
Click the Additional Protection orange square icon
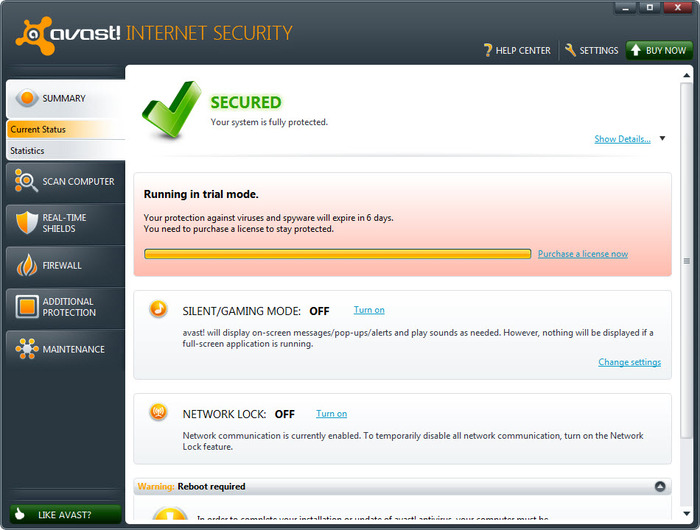(26, 307)
